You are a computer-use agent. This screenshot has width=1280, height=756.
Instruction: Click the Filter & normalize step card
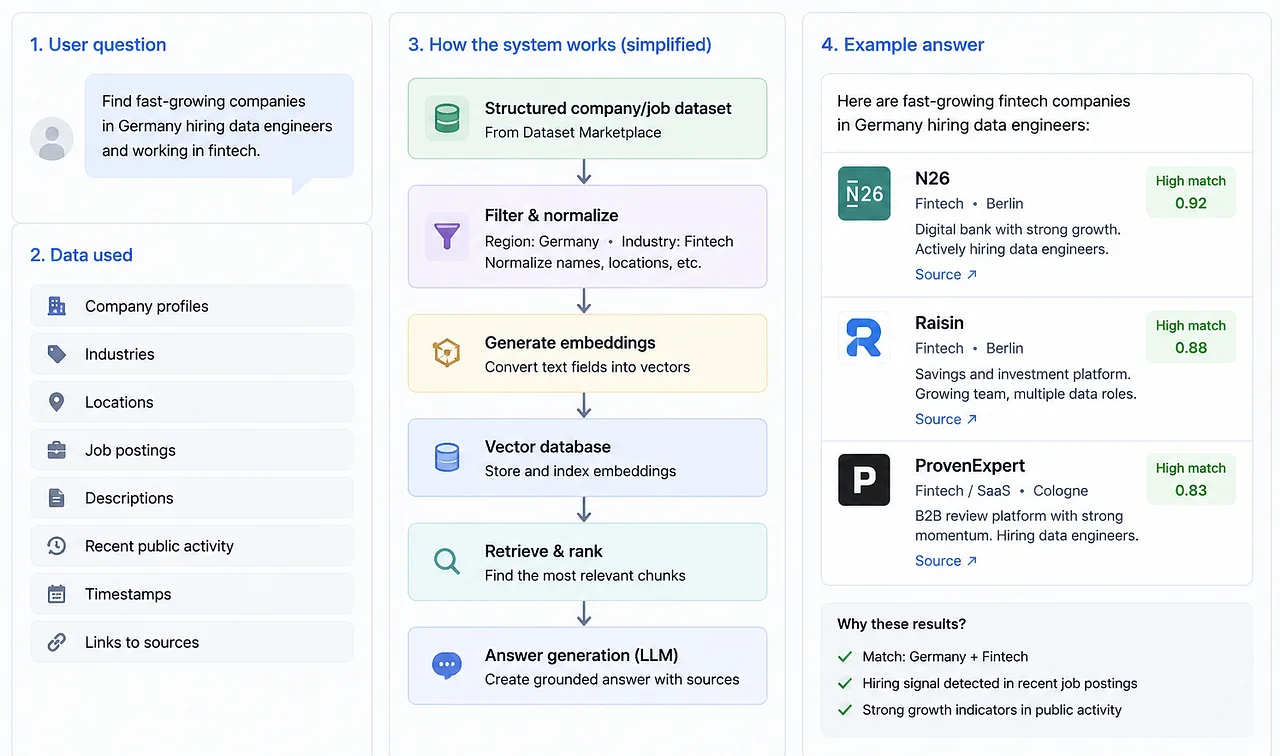pyautogui.click(x=587, y=237)
